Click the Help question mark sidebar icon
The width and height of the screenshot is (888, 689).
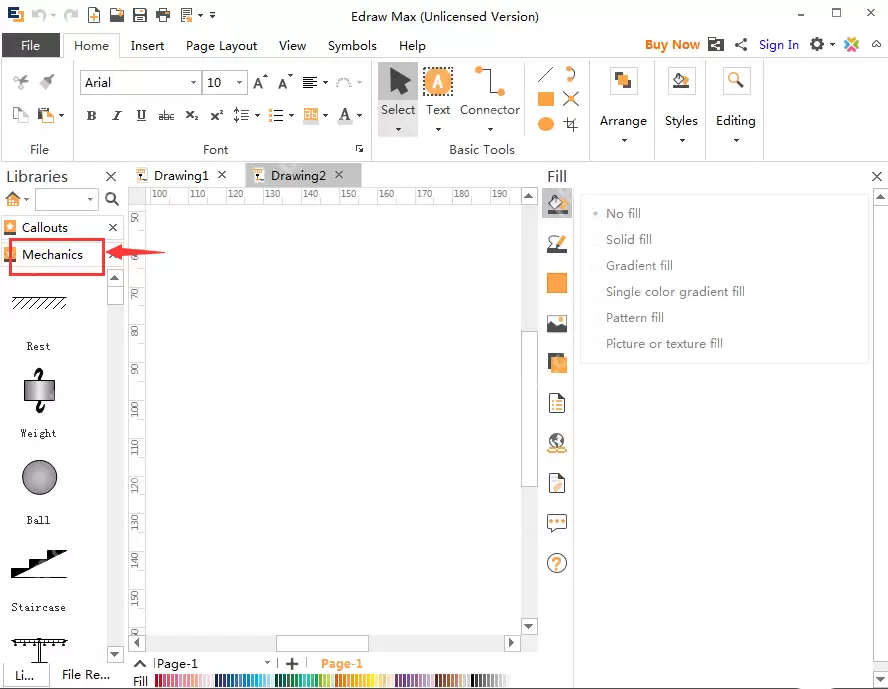[557, 563]
